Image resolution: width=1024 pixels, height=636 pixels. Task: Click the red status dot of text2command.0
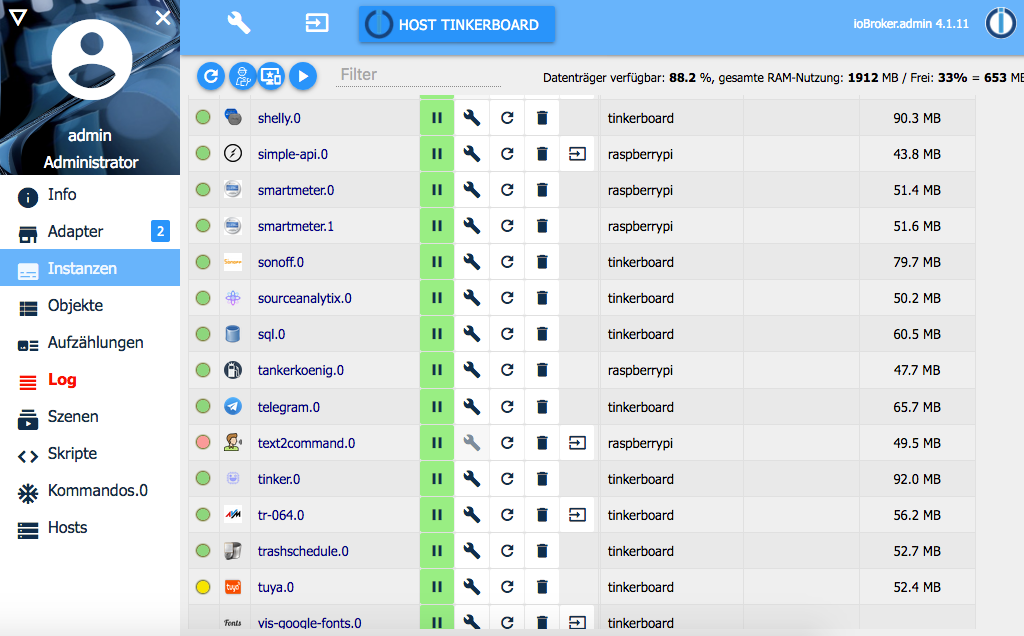pos(203,442)
